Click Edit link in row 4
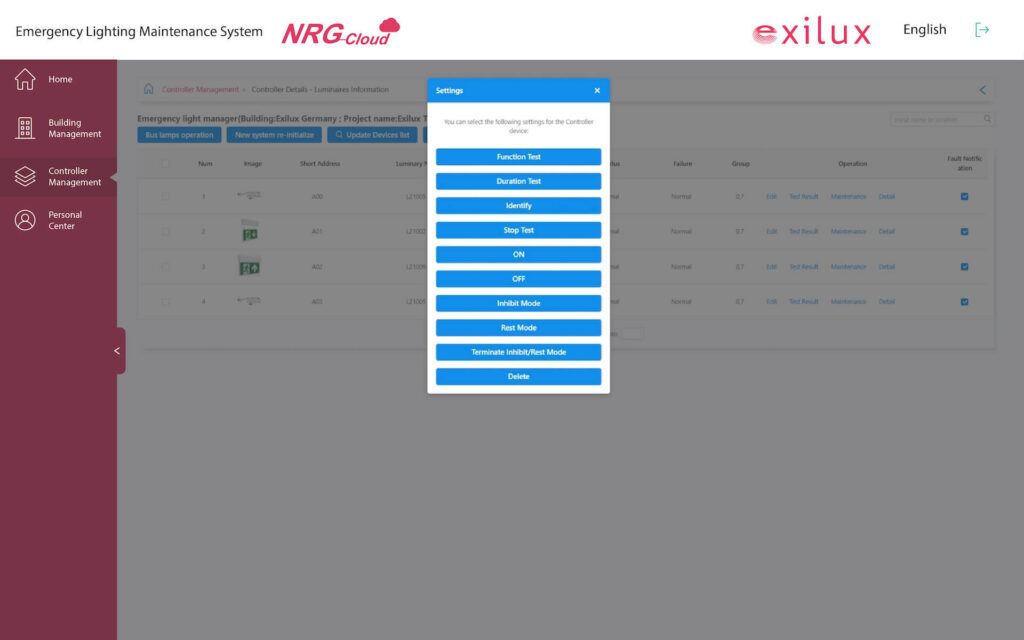This screenshot has width=1024, height=640. [771, 302]
